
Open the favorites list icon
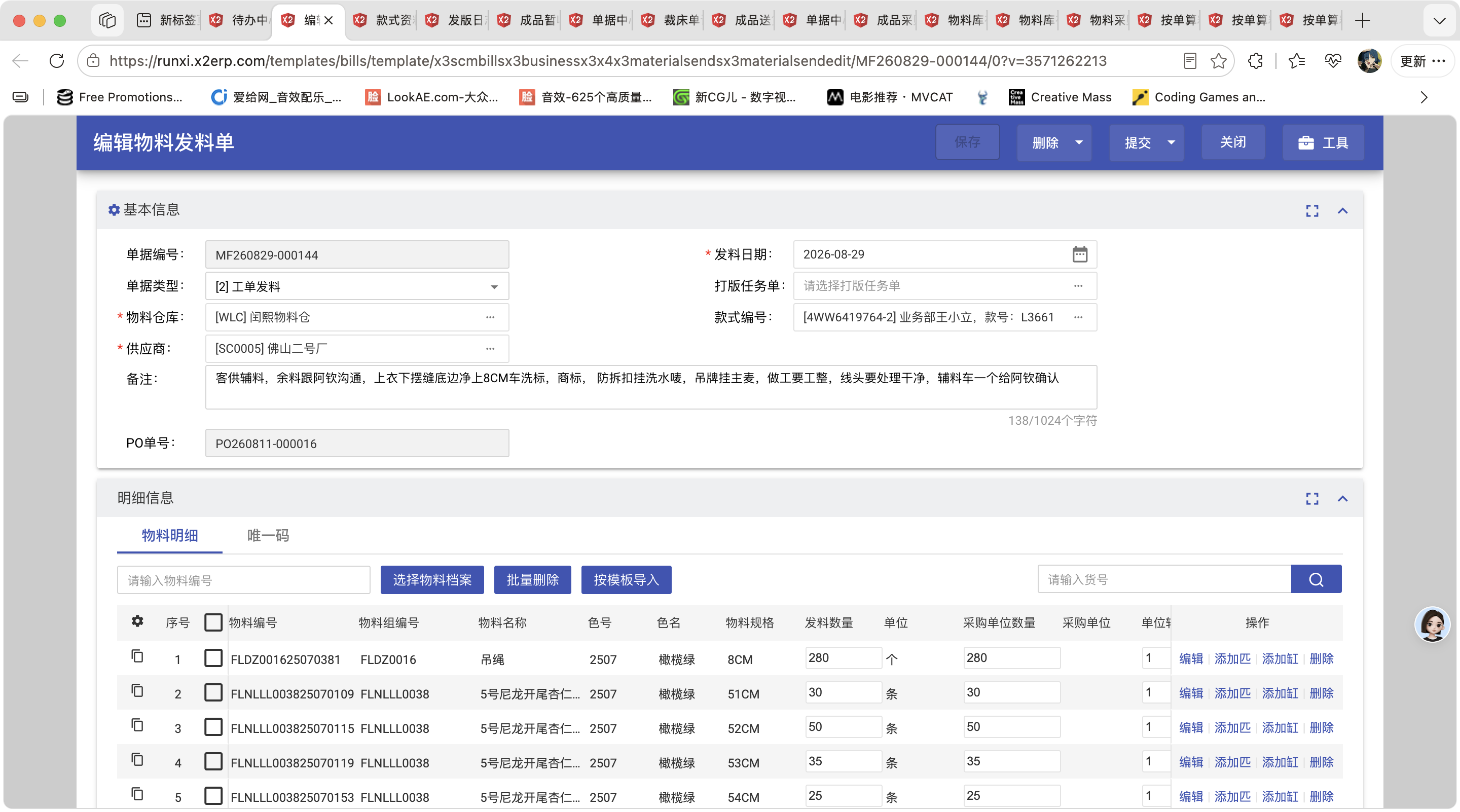click(1296, 61)
